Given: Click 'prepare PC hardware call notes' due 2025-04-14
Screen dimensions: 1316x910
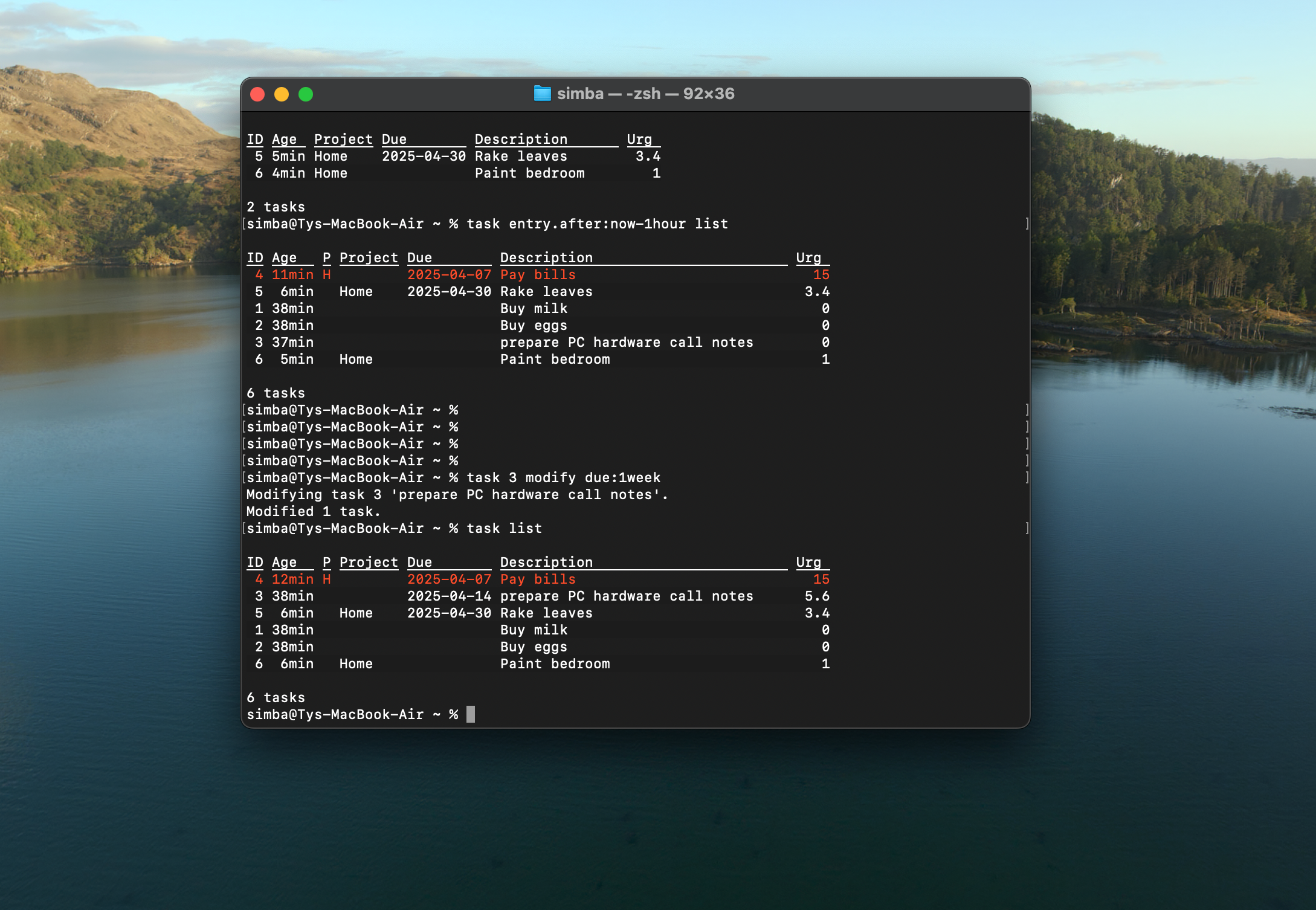Looking at the screenshot, I should tap(626, 596).
